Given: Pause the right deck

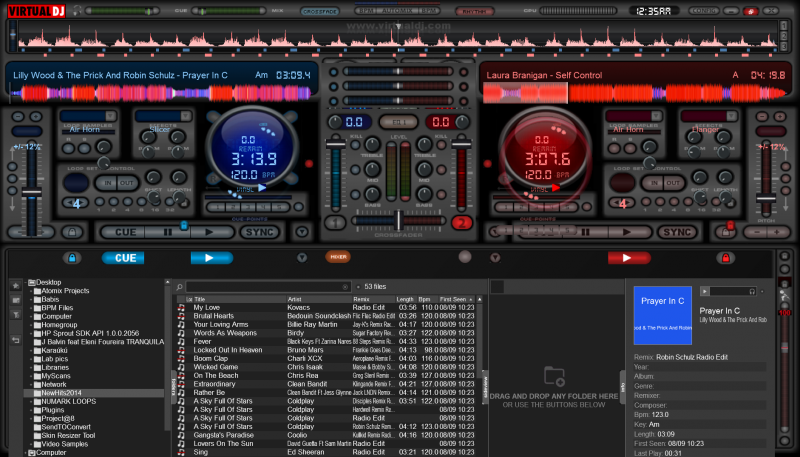Looking at the screenshot, I should (586, 232).
